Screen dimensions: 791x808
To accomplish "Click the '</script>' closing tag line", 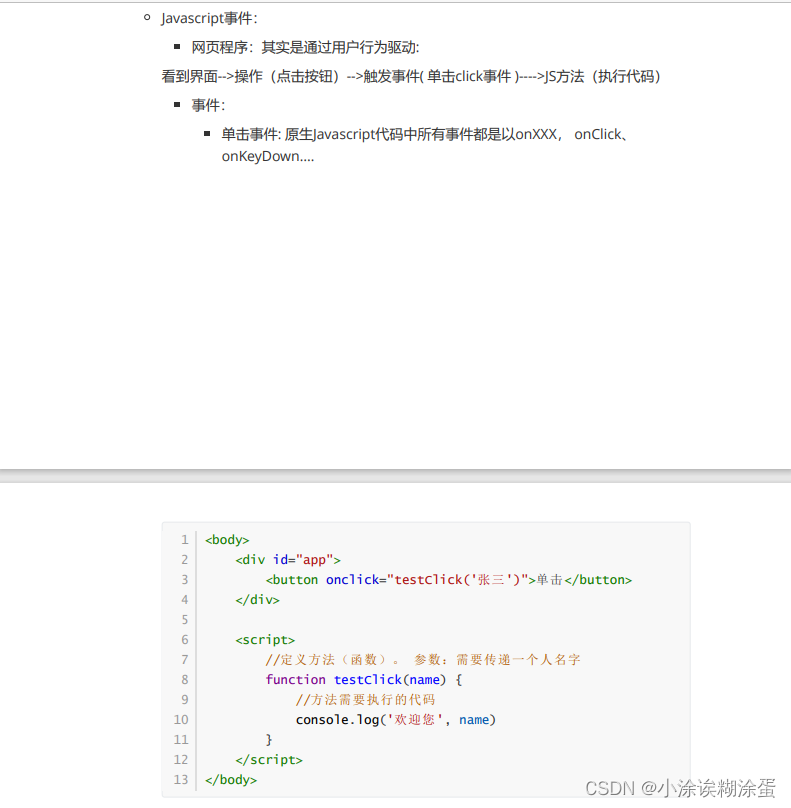I will click(x=269, y=760).
